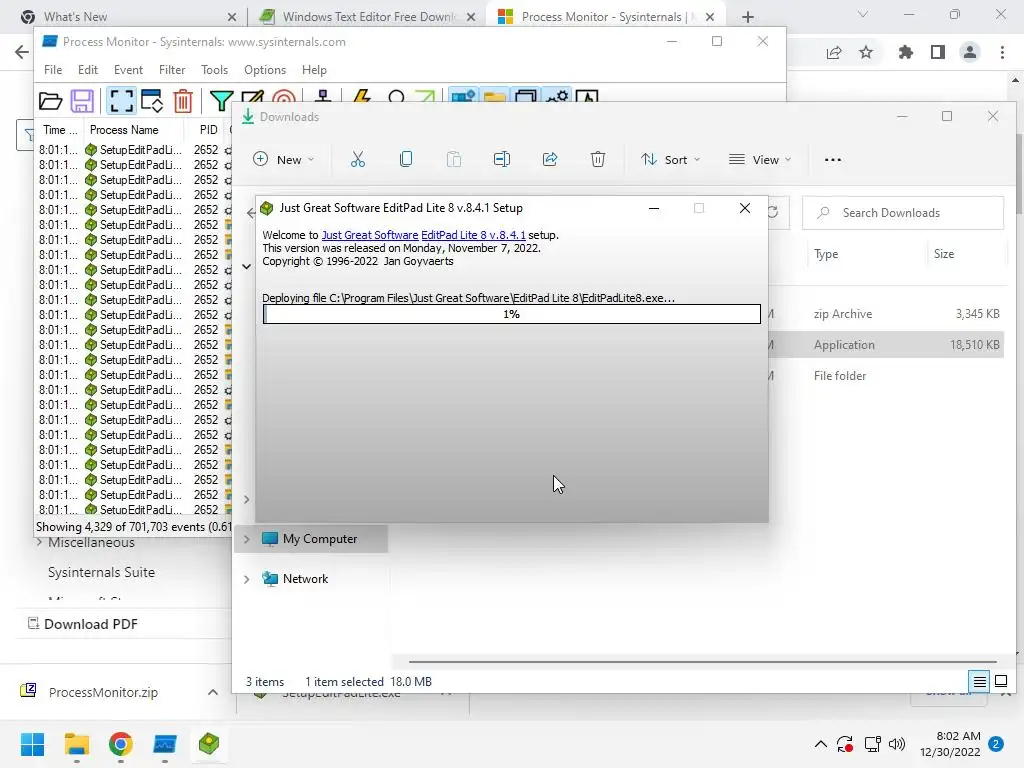This screenshot has height=768, width=1024.
Task: Open the Windows Start menu
Action: click(32, 744)
